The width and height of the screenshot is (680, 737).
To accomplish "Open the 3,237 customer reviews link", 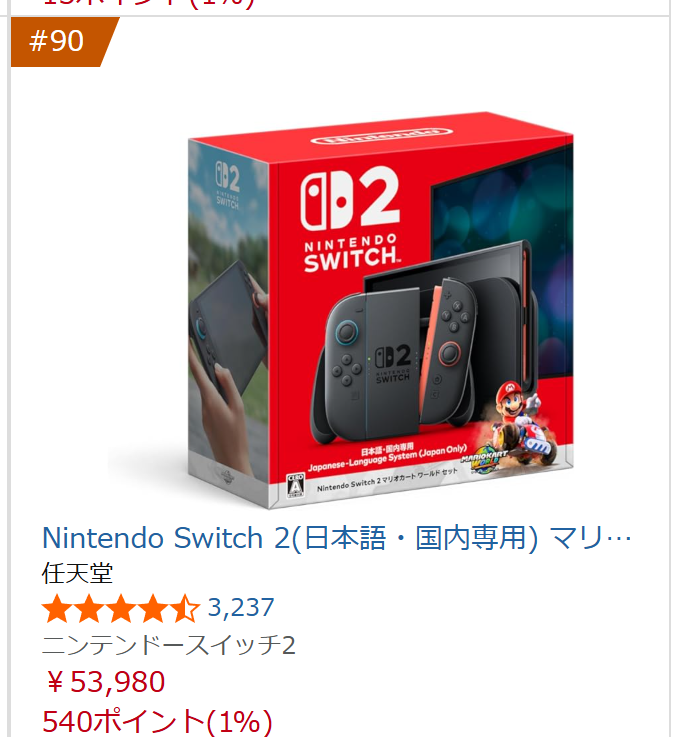I will tap(241, 607).
